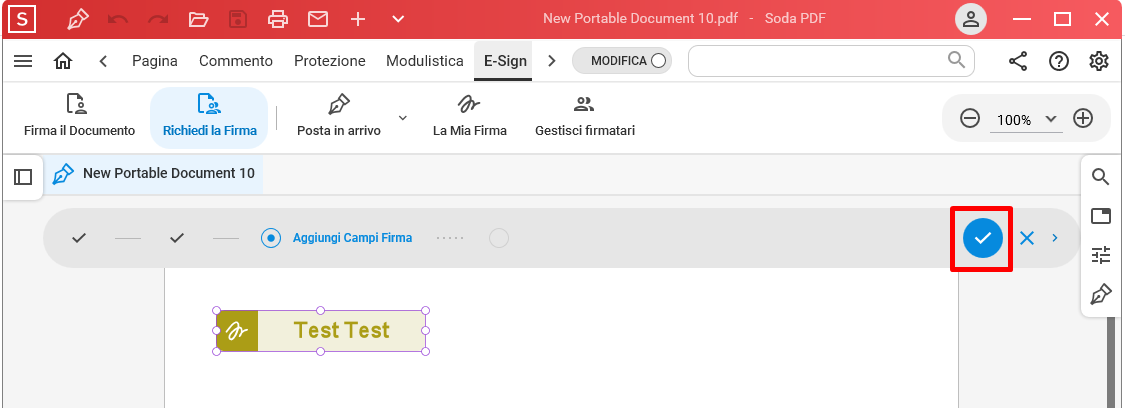This screenshot has width=1125, height=408.
Task: Open Gestisci firmatari
Action: (x=585, y=116)
